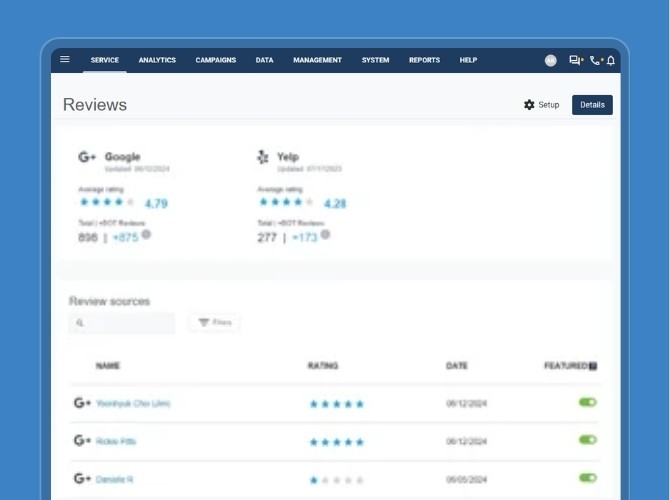The width and height of the screenshot is (670, 500).
Task: Click the Setup gear icon
Action: pos(529,105)
